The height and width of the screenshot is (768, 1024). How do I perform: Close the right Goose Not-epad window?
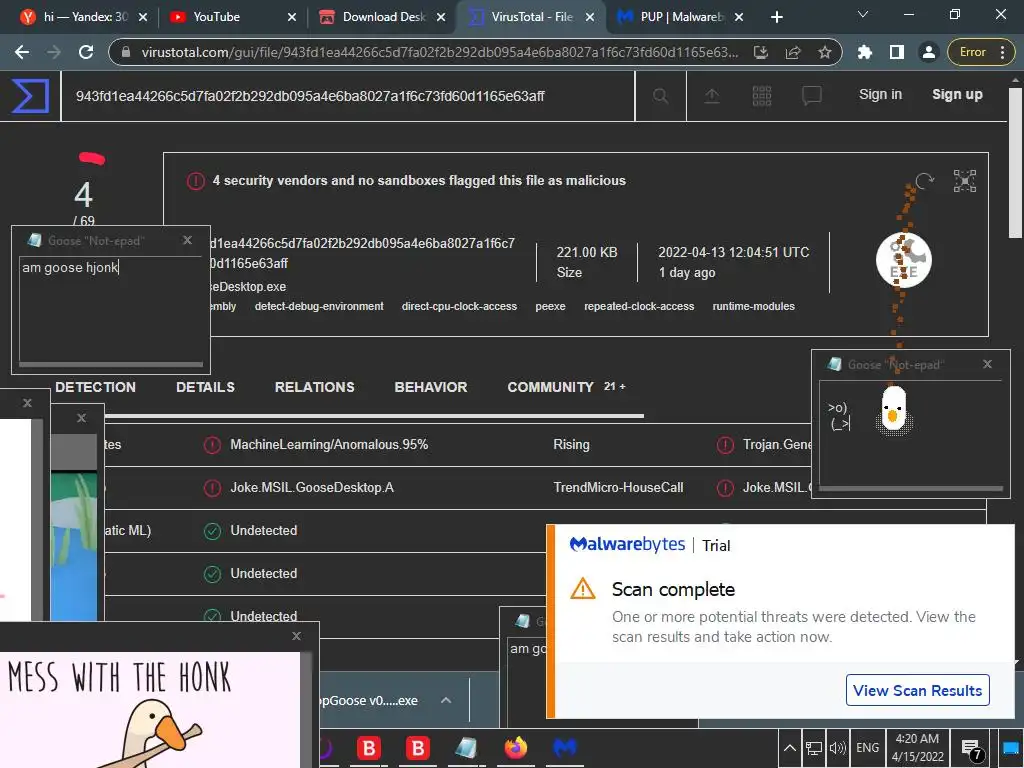point(987,364)
